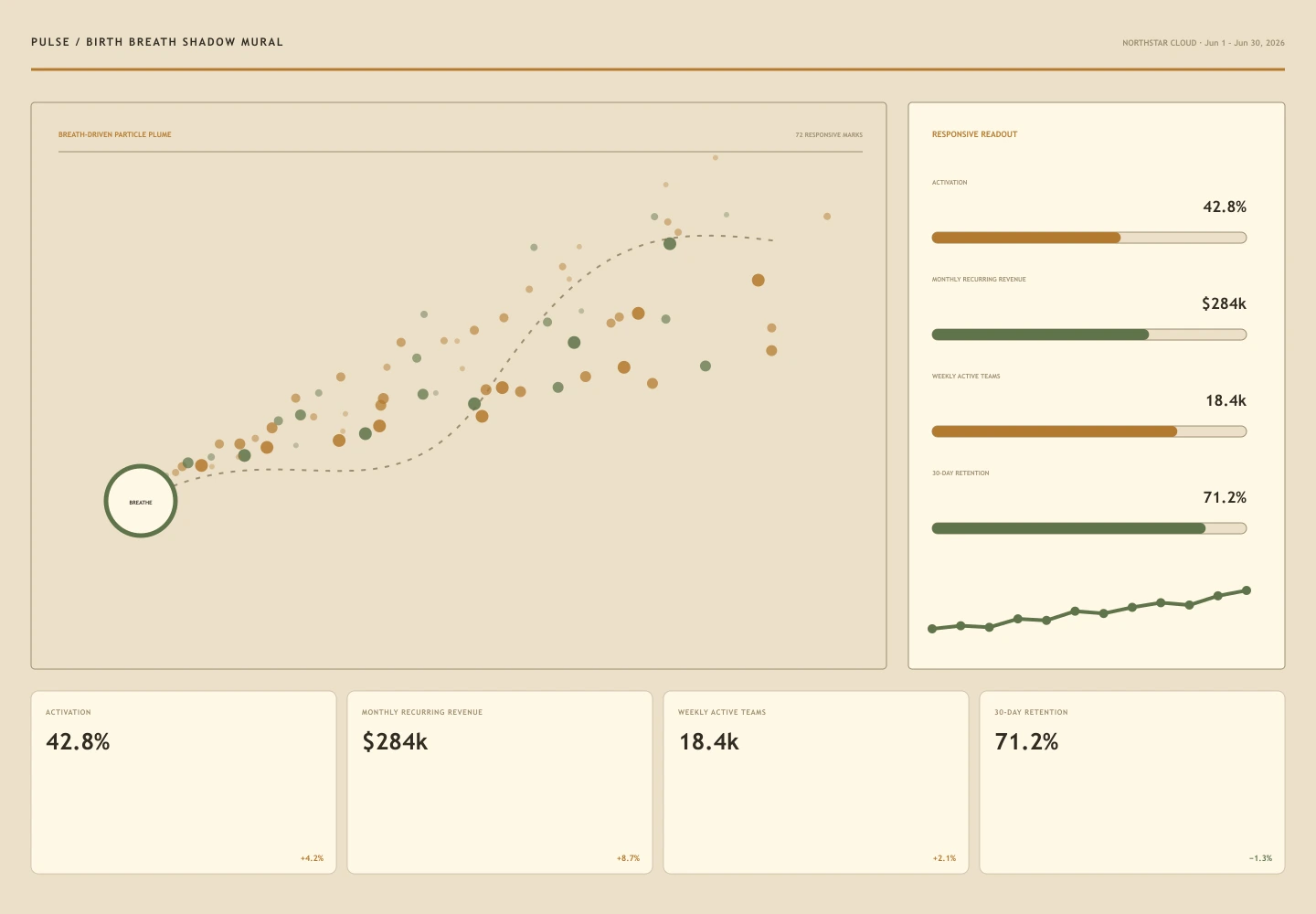The width and height of the screenshot is (1316, 914).
Task: Select the 30-Day Retention progress bar
Action: pos(1089,528)
